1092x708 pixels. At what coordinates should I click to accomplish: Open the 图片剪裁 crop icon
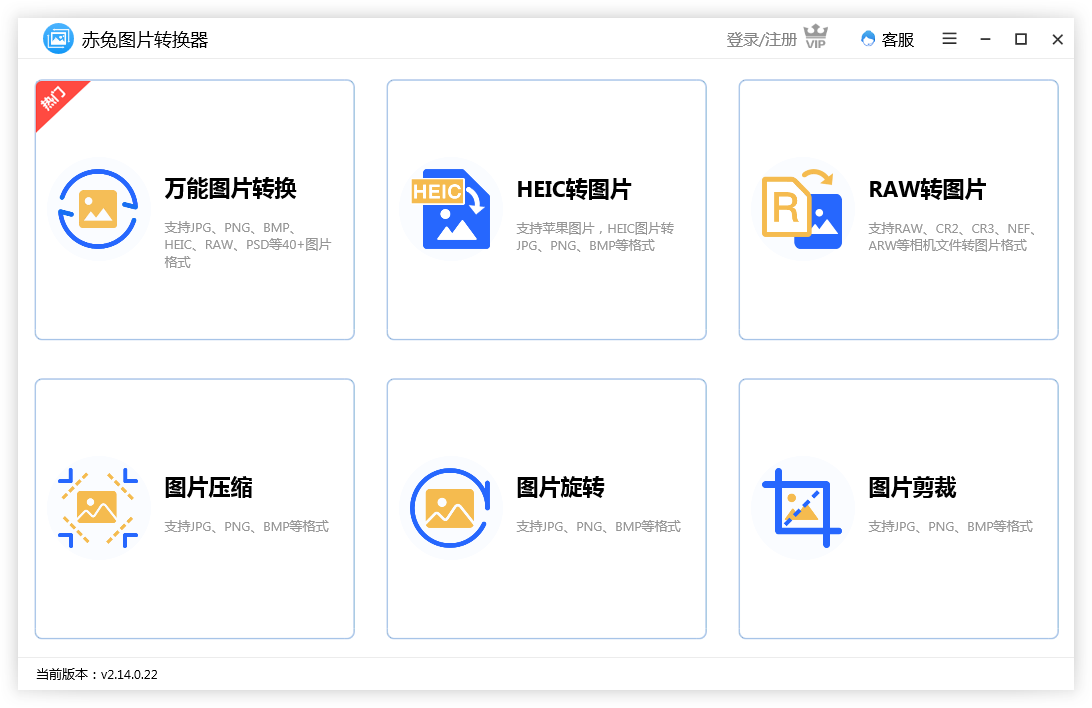click(x=802, y=508)
